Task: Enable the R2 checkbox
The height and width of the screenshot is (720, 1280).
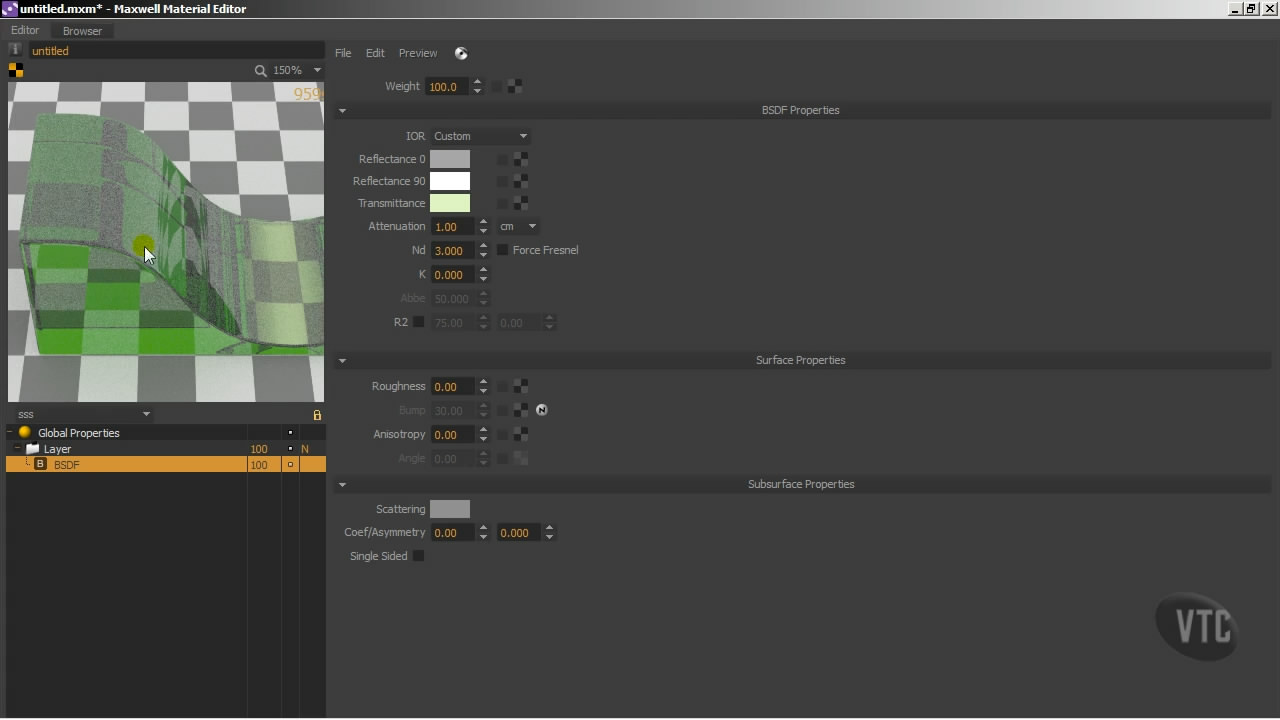Action: pyautogui.click(x=419, y=322)
